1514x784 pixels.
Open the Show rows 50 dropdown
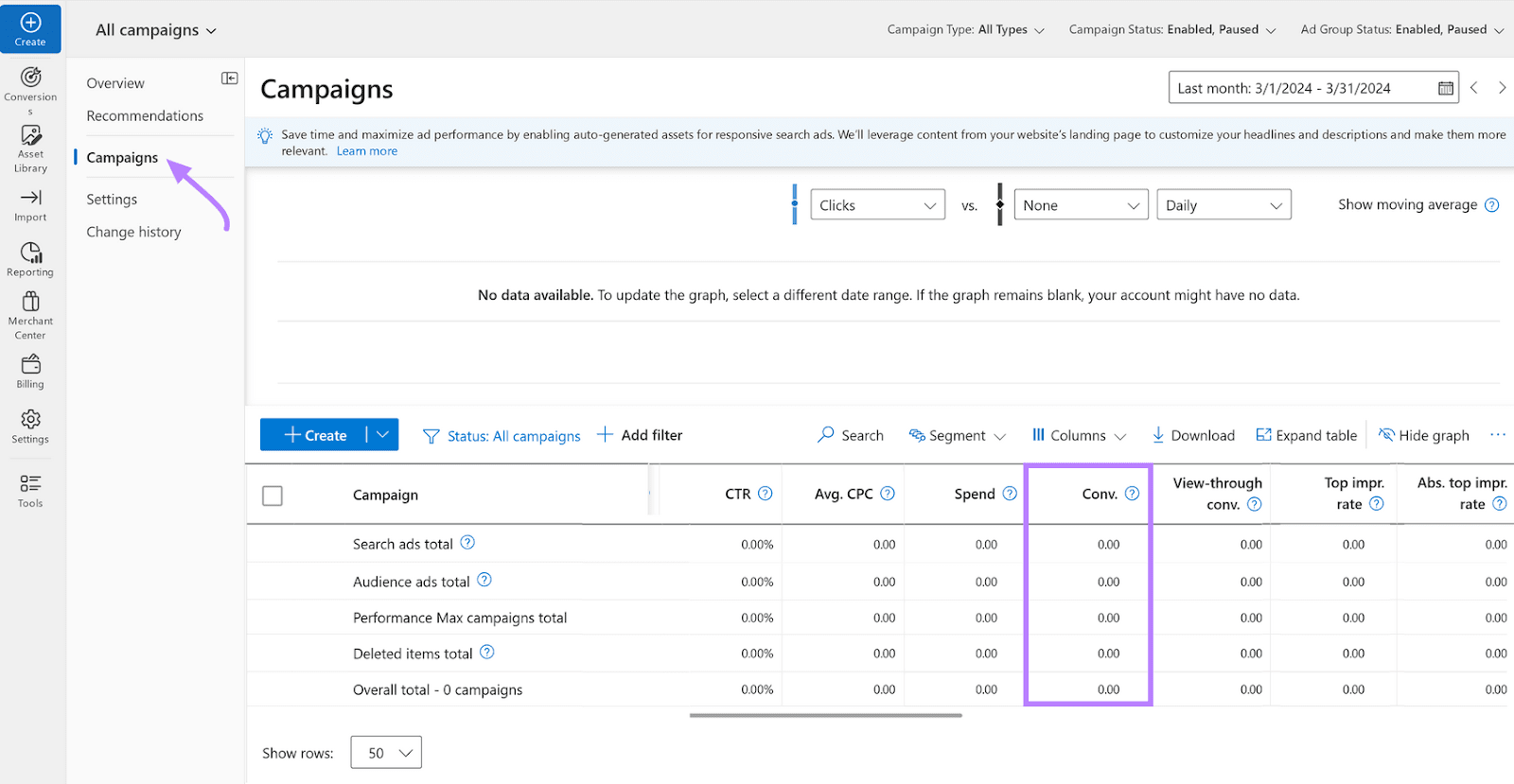386,753
